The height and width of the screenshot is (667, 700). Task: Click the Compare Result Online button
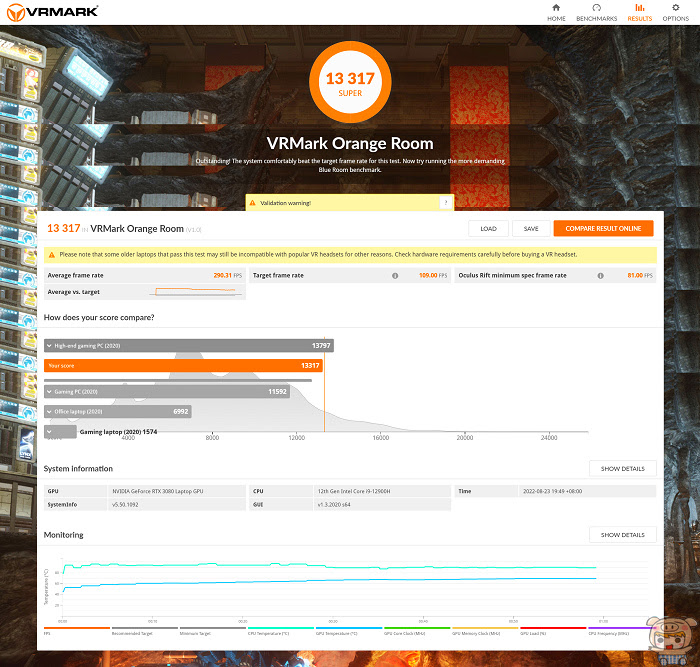coord(603,229)
